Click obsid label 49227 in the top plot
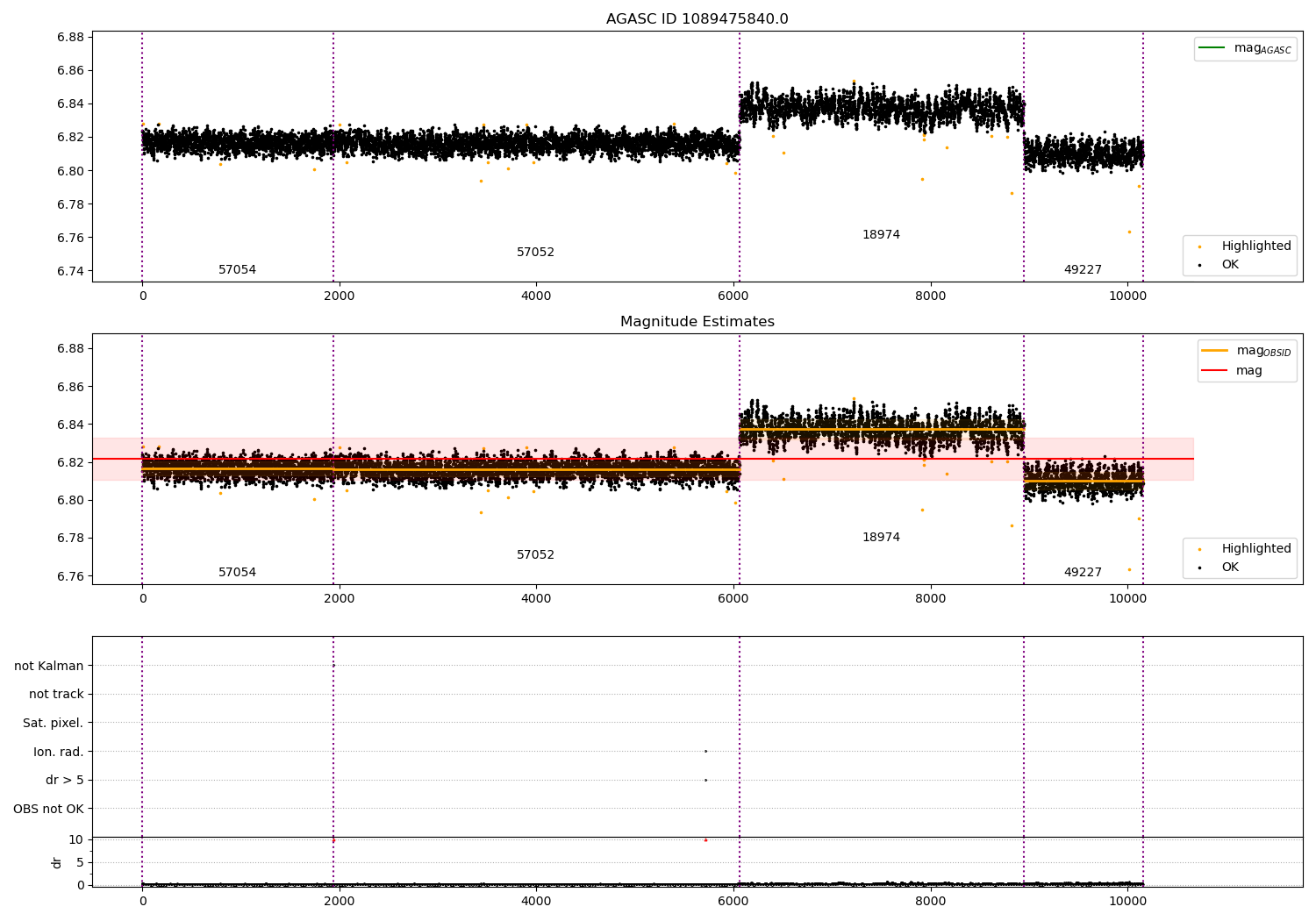The height and width of the screenshot is (921, 1316). (1083, 270)
